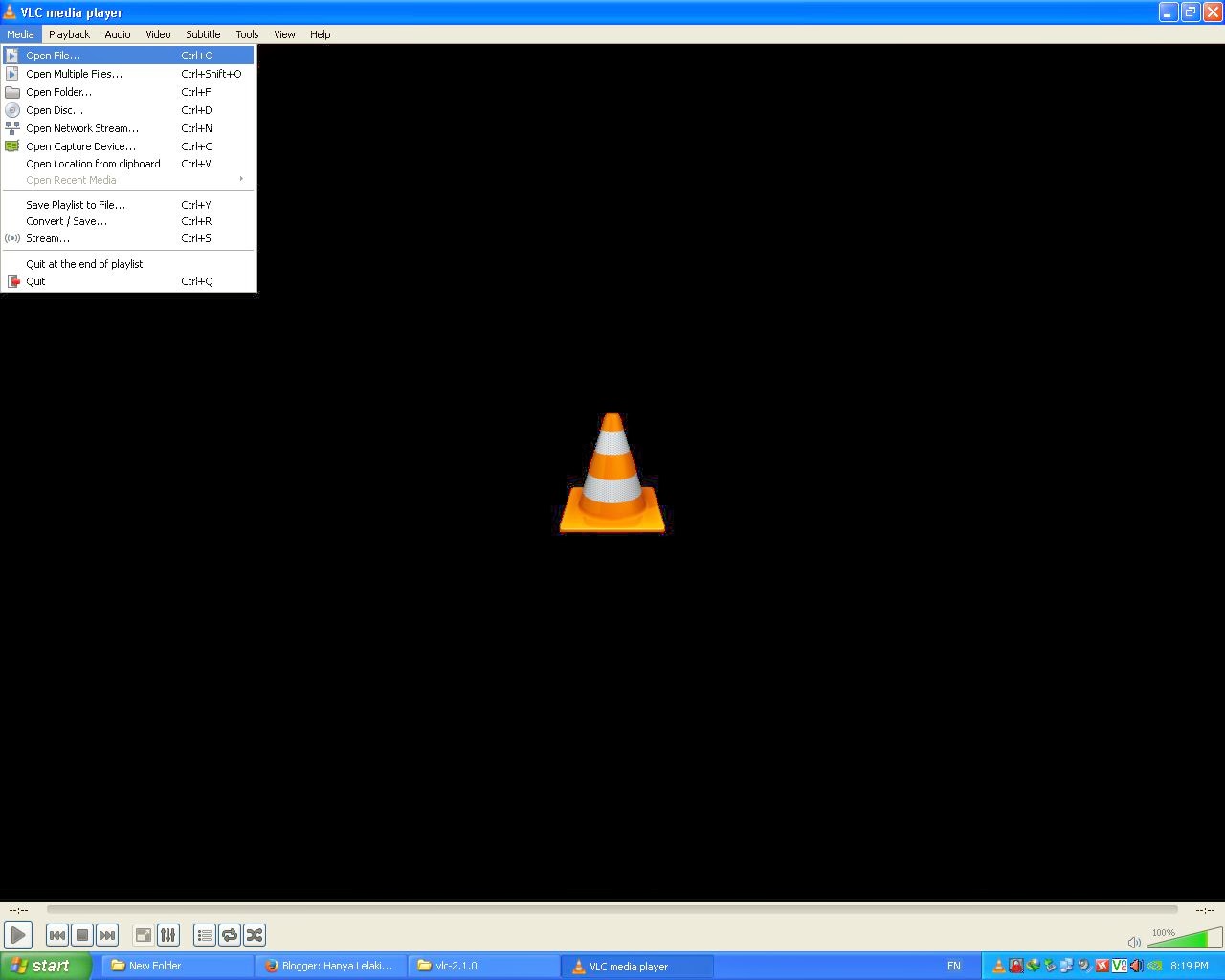Choose Open Location from clipboard
This screenshot has height=980, width=1225.
(x=128, y=164)
